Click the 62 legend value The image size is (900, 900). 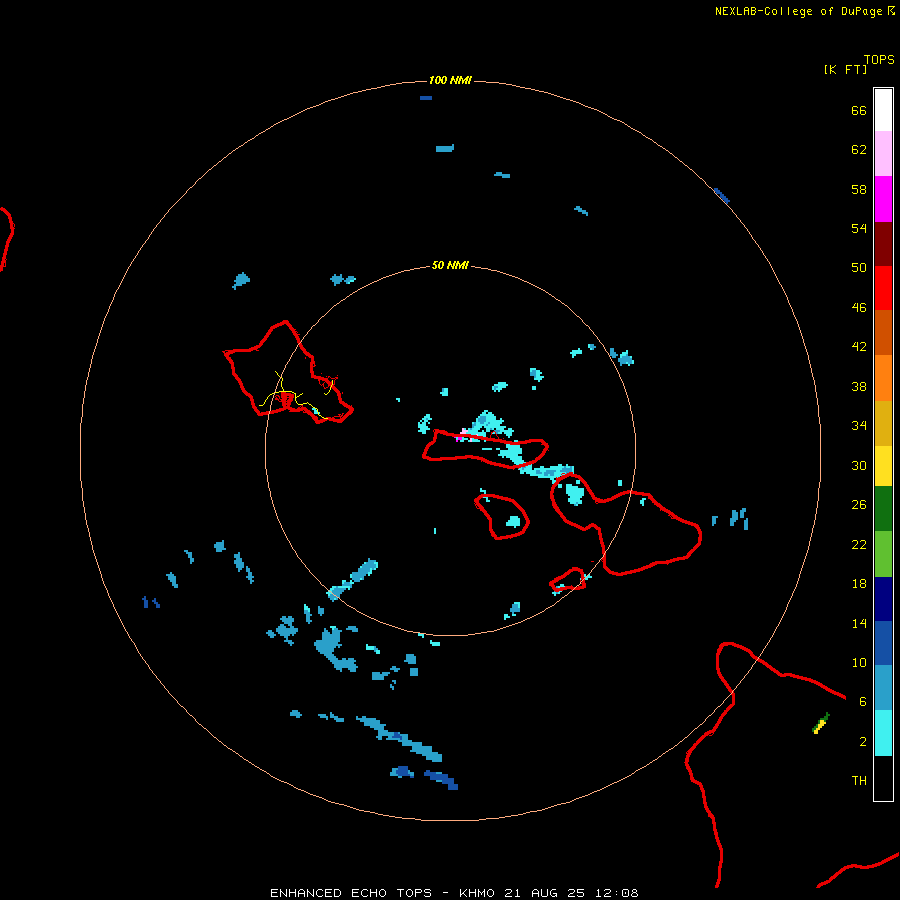tap(859, 150)
